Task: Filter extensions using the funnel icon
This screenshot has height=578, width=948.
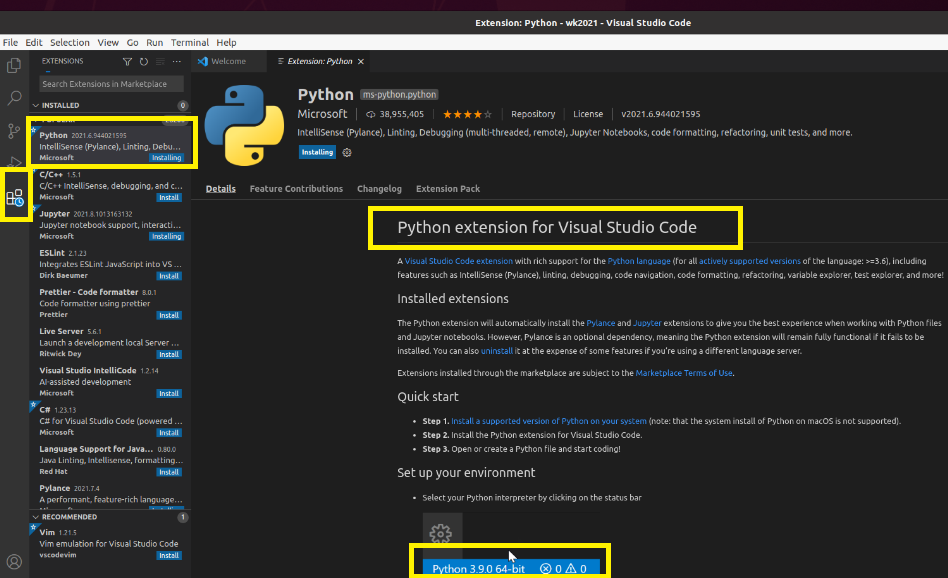Action: tap(127, 62)
